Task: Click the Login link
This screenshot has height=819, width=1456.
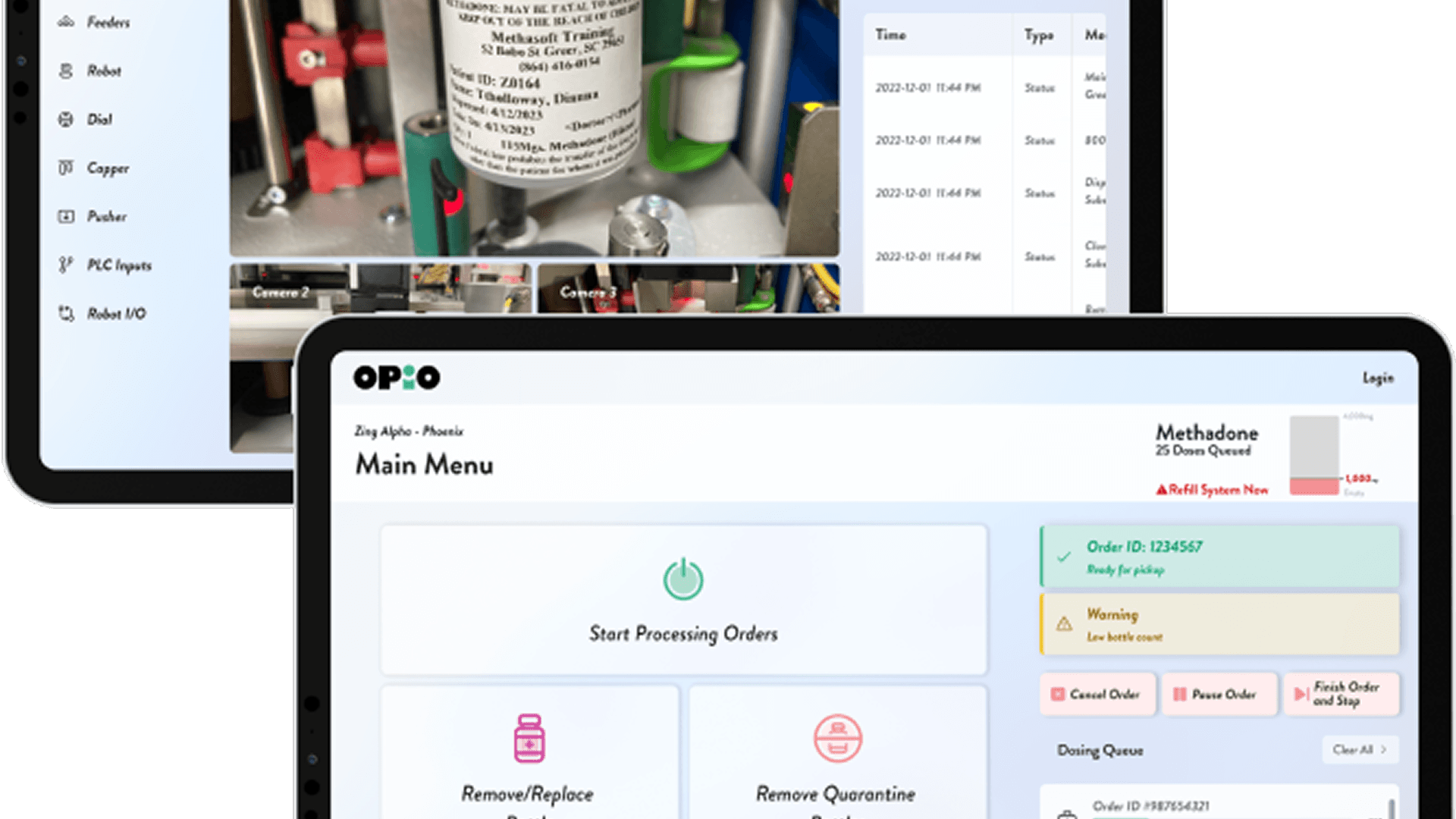Action: tap(1378, 378)
